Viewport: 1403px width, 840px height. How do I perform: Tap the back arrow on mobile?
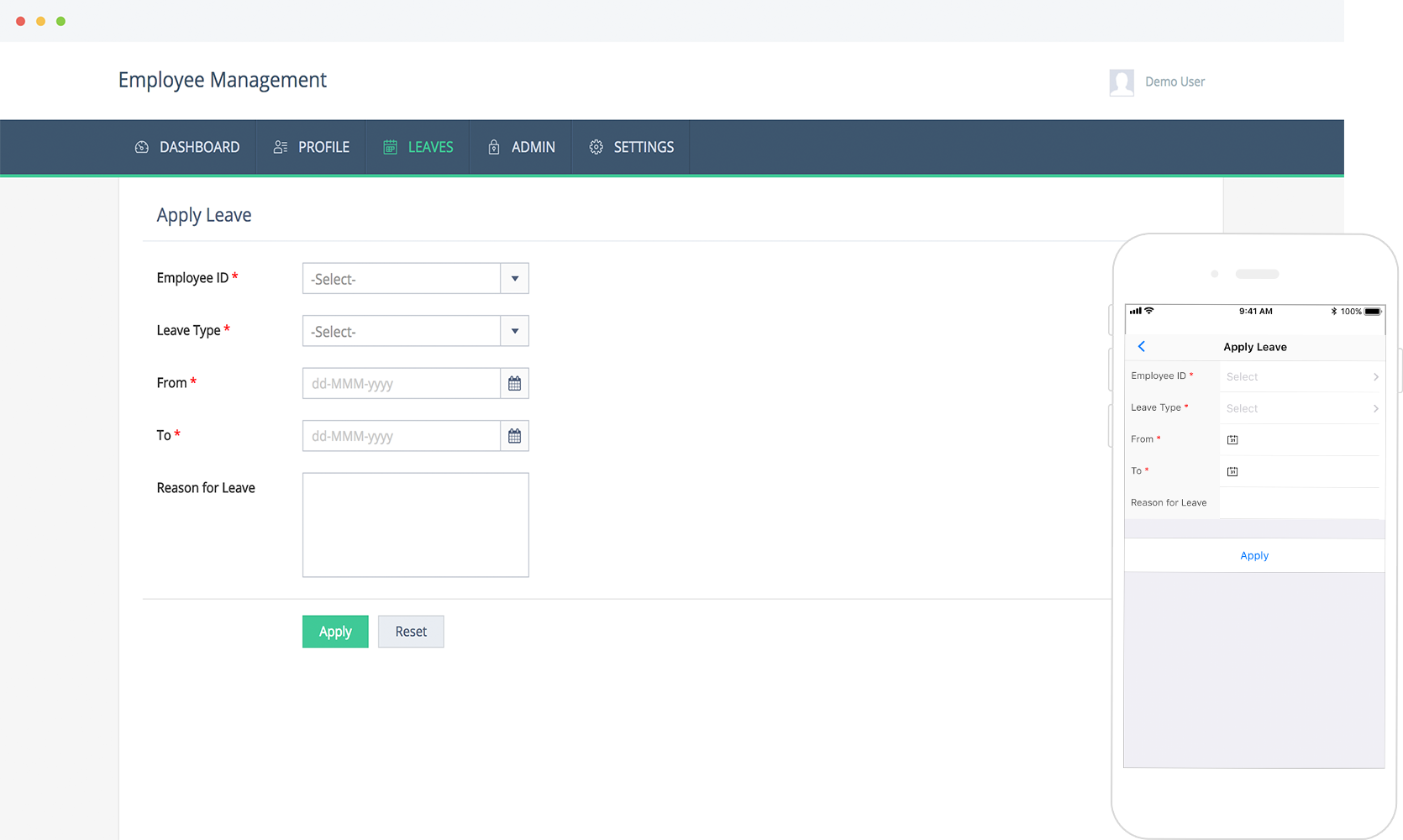point(1141,346)
